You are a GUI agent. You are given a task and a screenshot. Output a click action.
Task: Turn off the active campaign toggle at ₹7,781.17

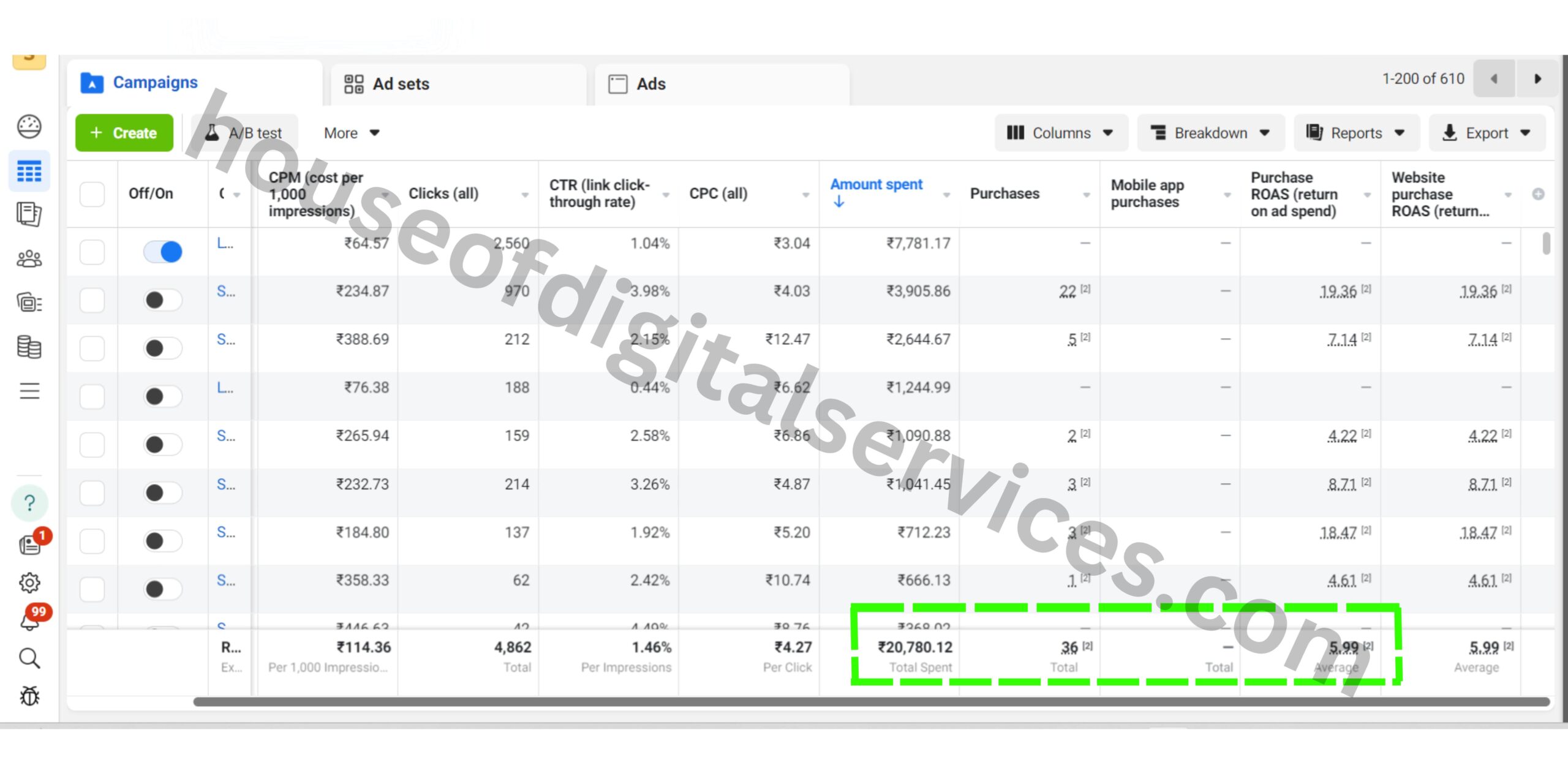pos(162,252)
